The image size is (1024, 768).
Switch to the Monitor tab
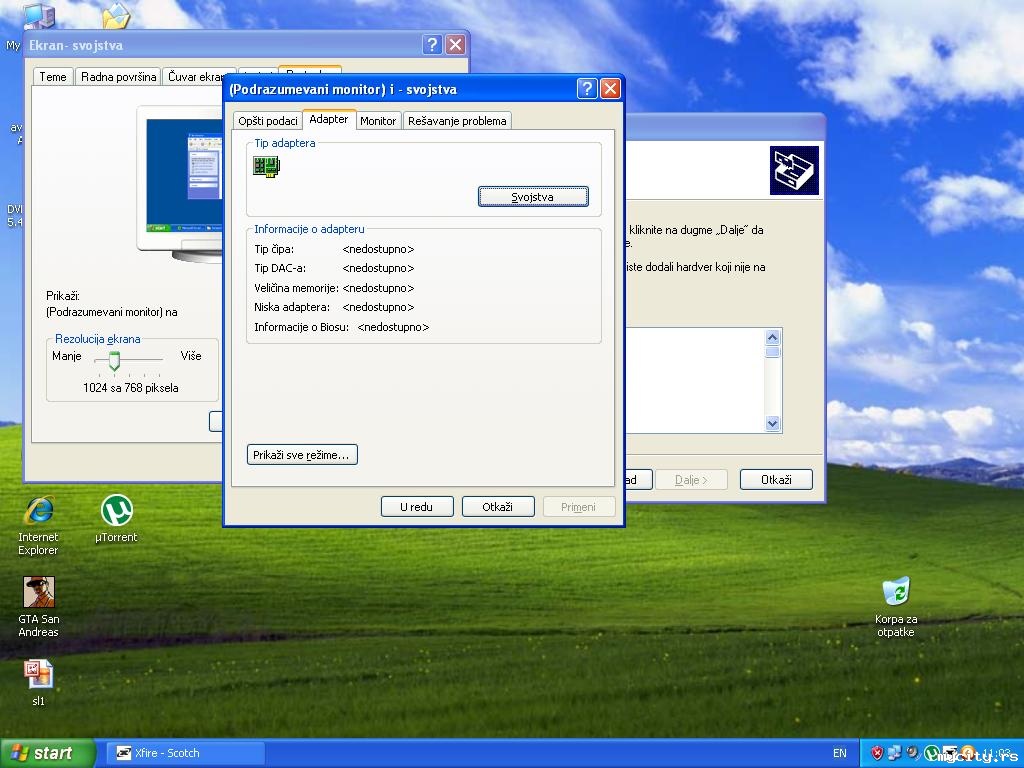378,121
